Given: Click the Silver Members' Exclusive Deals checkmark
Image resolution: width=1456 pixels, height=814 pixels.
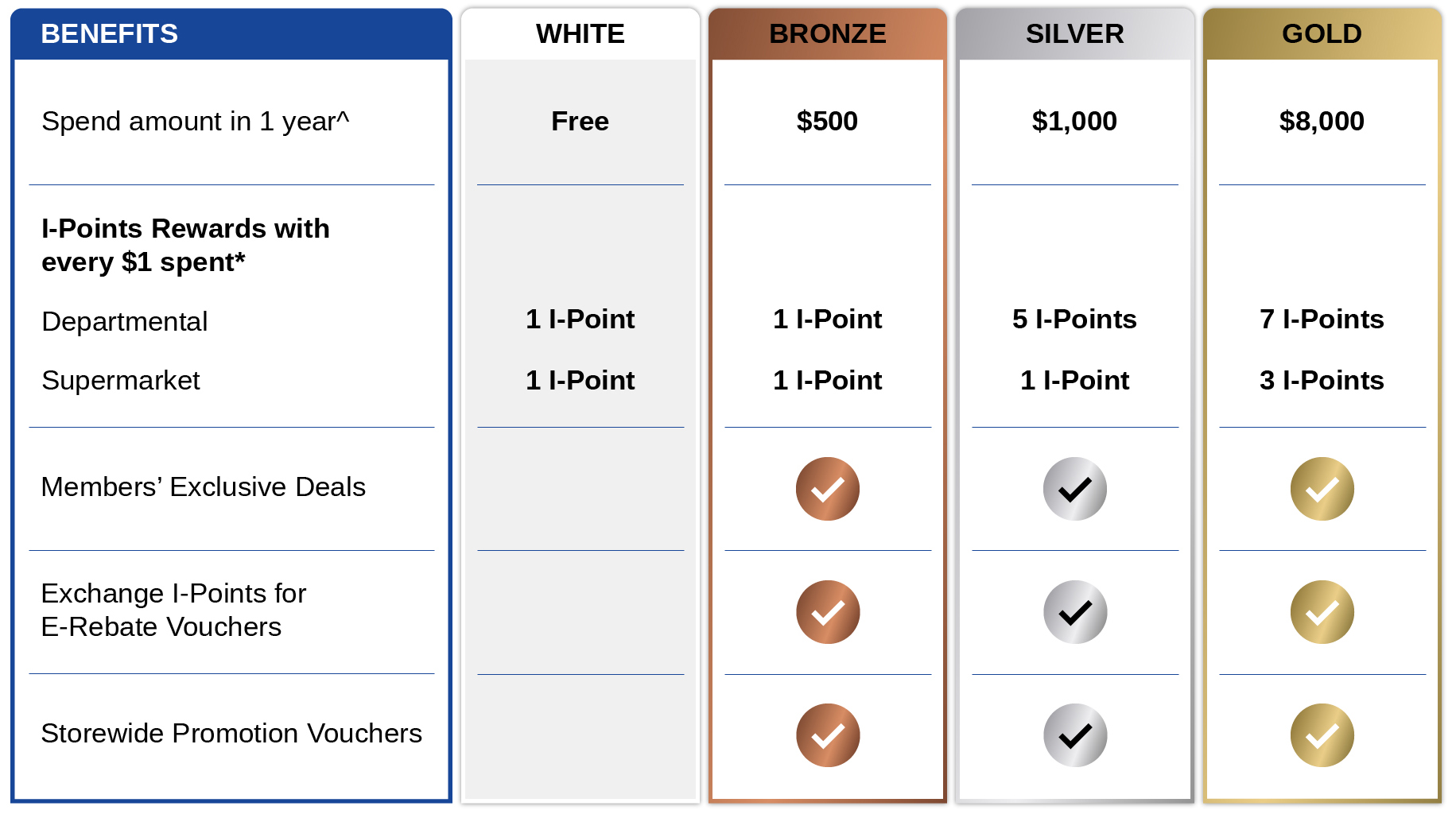Looking at the screenshot, I should (1074, 489).
